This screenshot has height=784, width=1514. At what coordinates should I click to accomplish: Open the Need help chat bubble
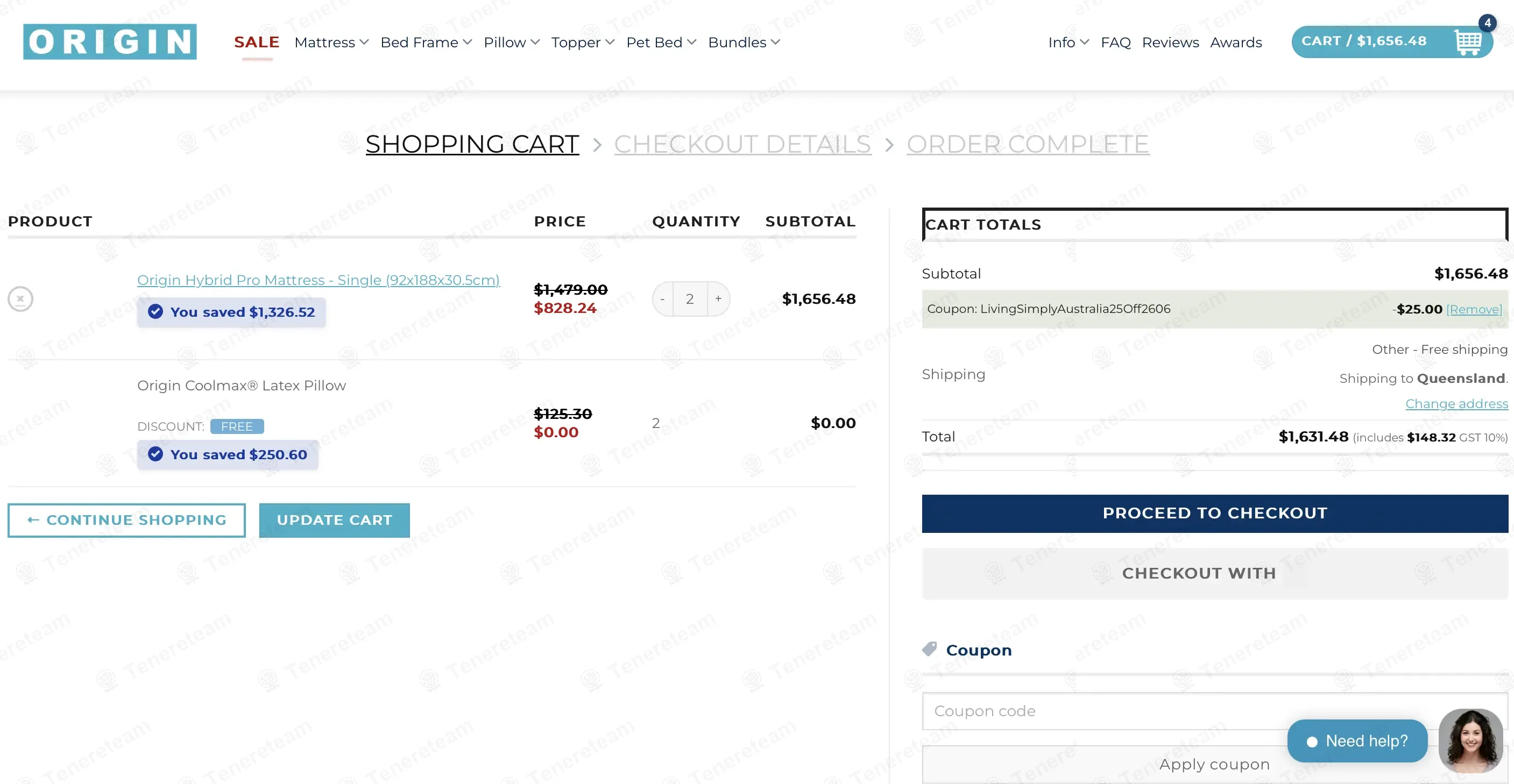pyautogui.click(x=1357, y=740)
